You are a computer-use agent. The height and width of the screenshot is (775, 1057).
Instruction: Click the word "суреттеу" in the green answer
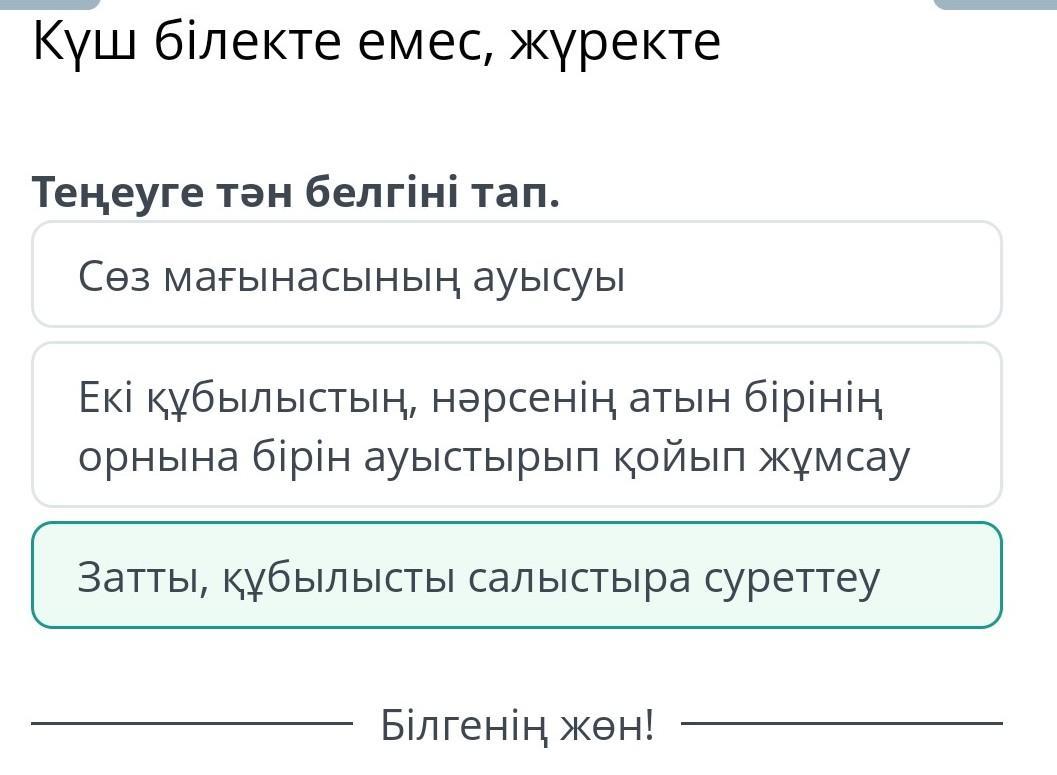792,577
